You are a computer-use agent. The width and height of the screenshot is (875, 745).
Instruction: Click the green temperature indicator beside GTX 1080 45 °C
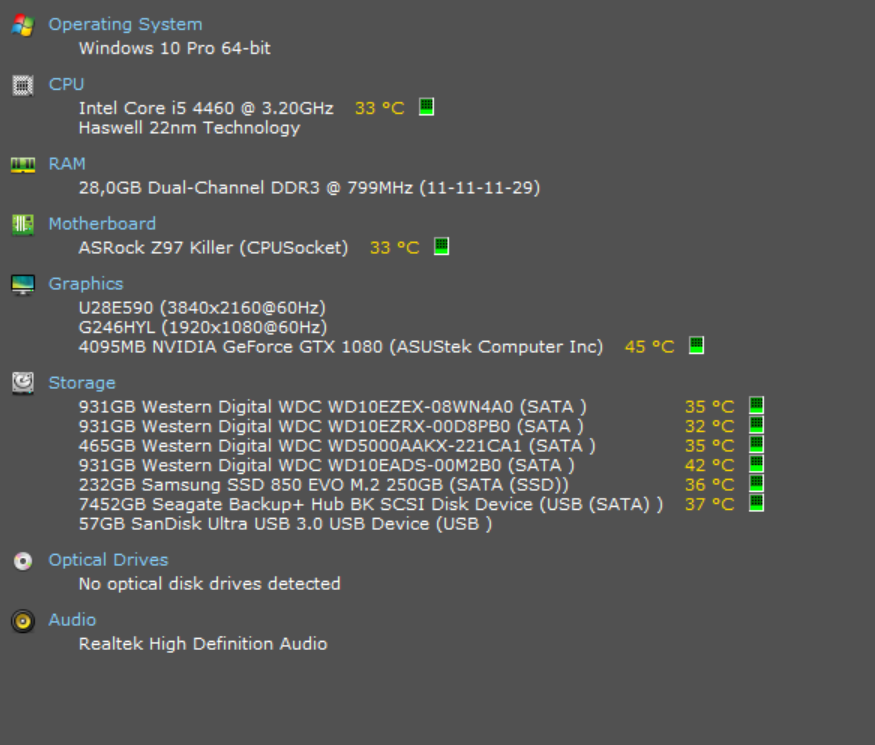pos(696,345)
